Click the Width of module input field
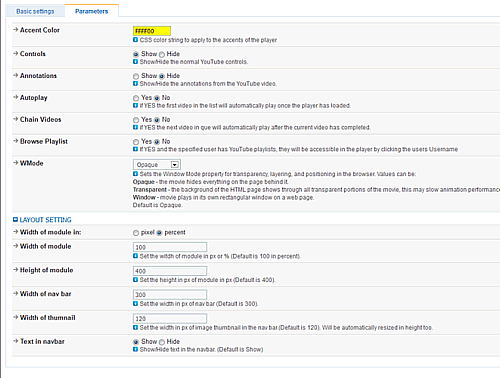The width and height of the screenshot is (500, 378). coord(170,247)
